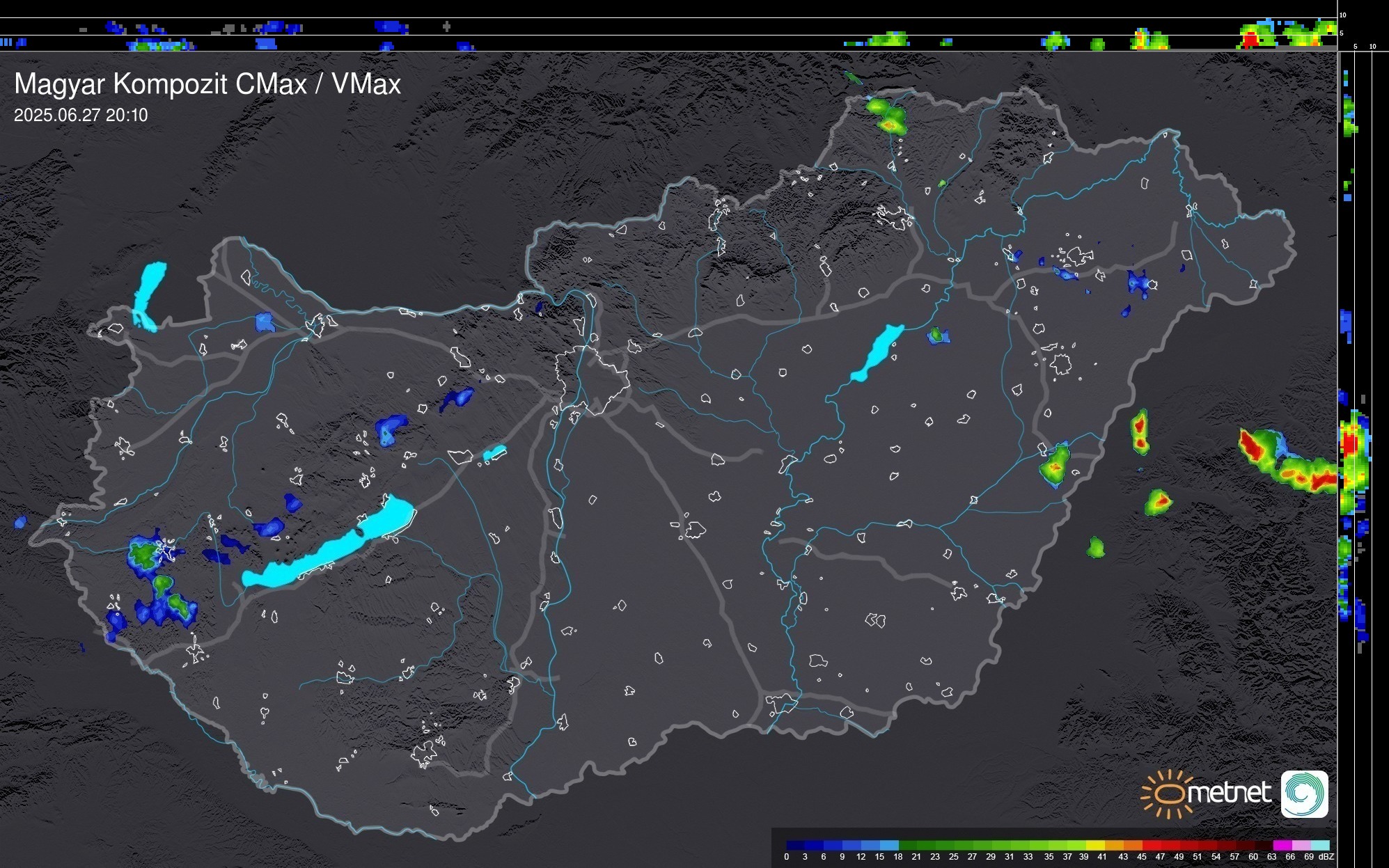Viewport: 1389px width, 868px height.
Task: Click the dark blue 0 dBZ legend swatch
Action: click(795, 845)
